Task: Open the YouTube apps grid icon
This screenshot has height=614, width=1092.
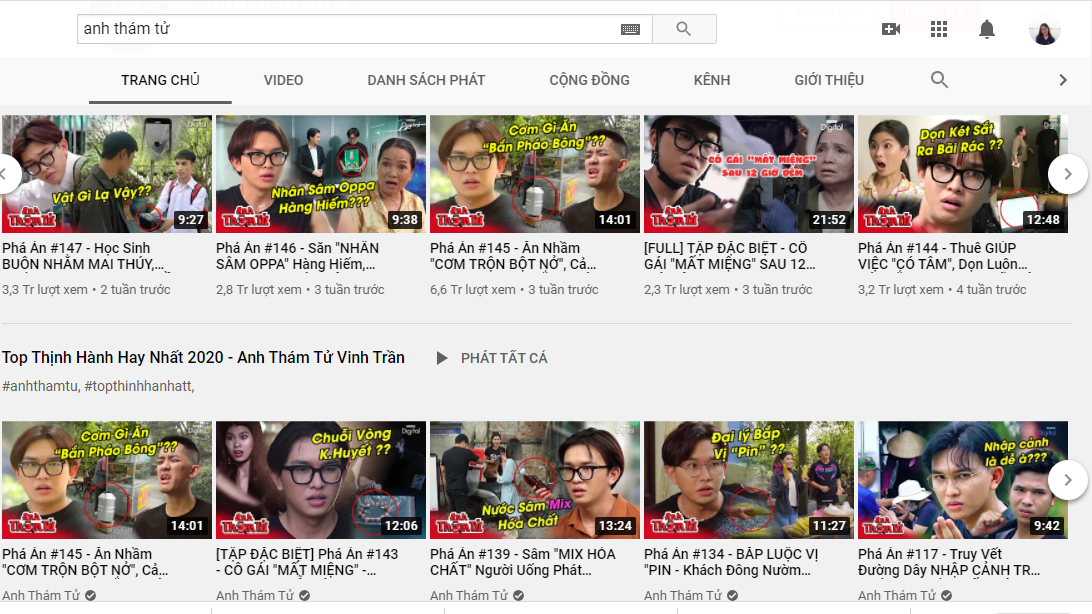Action: point(938,29)
